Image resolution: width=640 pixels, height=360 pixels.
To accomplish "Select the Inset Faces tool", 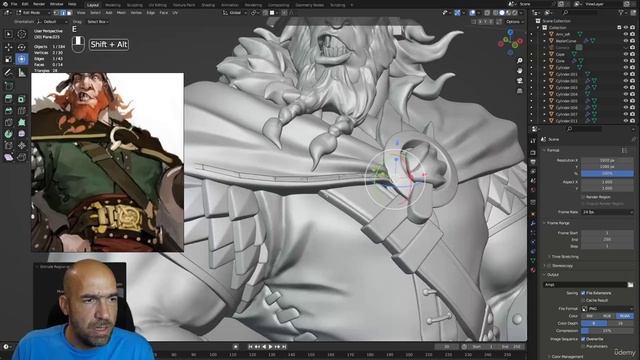I will click(x=22, y=99).
